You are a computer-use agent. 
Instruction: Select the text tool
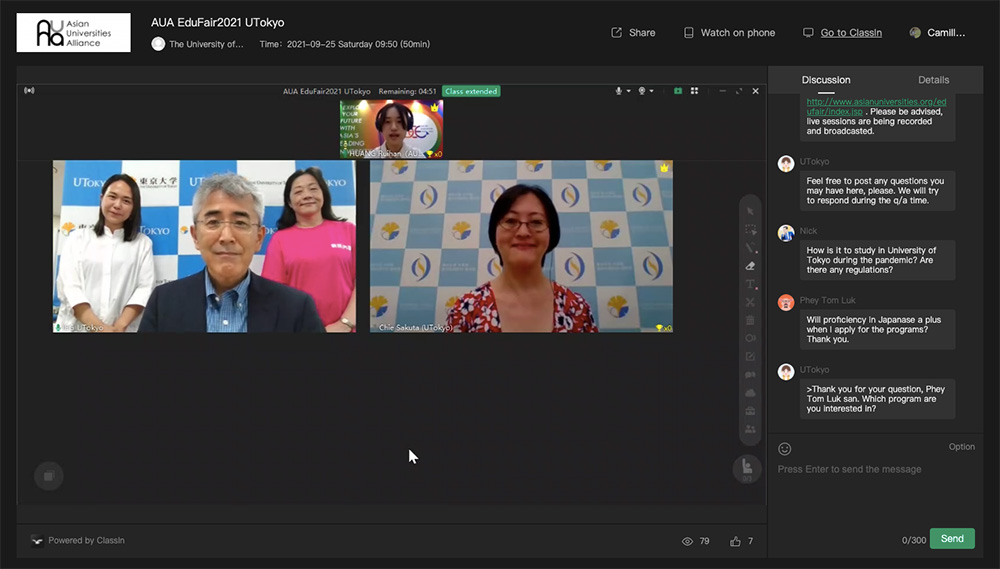(x=750, y=284)
